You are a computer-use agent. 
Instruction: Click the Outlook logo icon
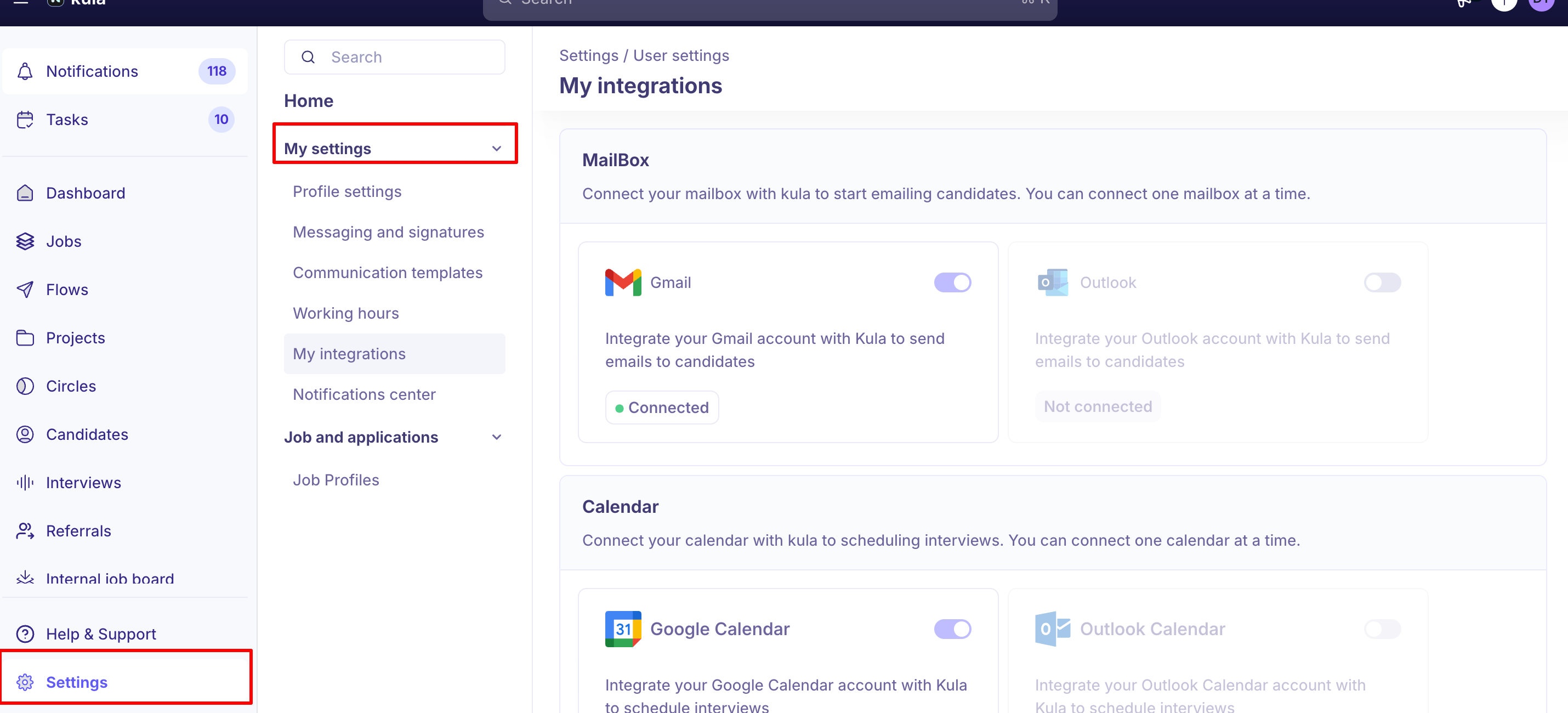click(x=1053, y=282)
